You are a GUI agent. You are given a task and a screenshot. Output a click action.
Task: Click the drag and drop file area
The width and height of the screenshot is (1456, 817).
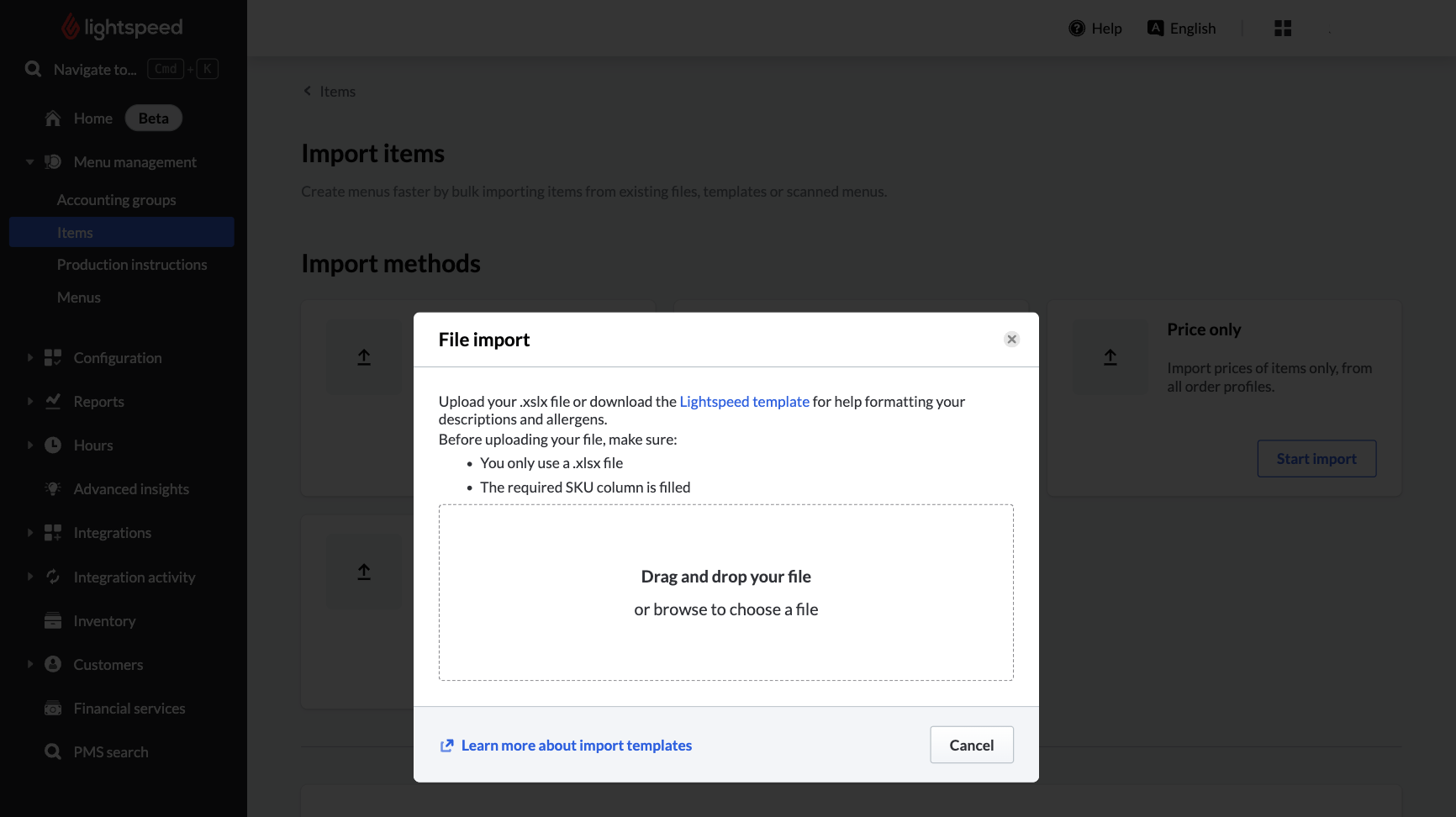point(725,593)
